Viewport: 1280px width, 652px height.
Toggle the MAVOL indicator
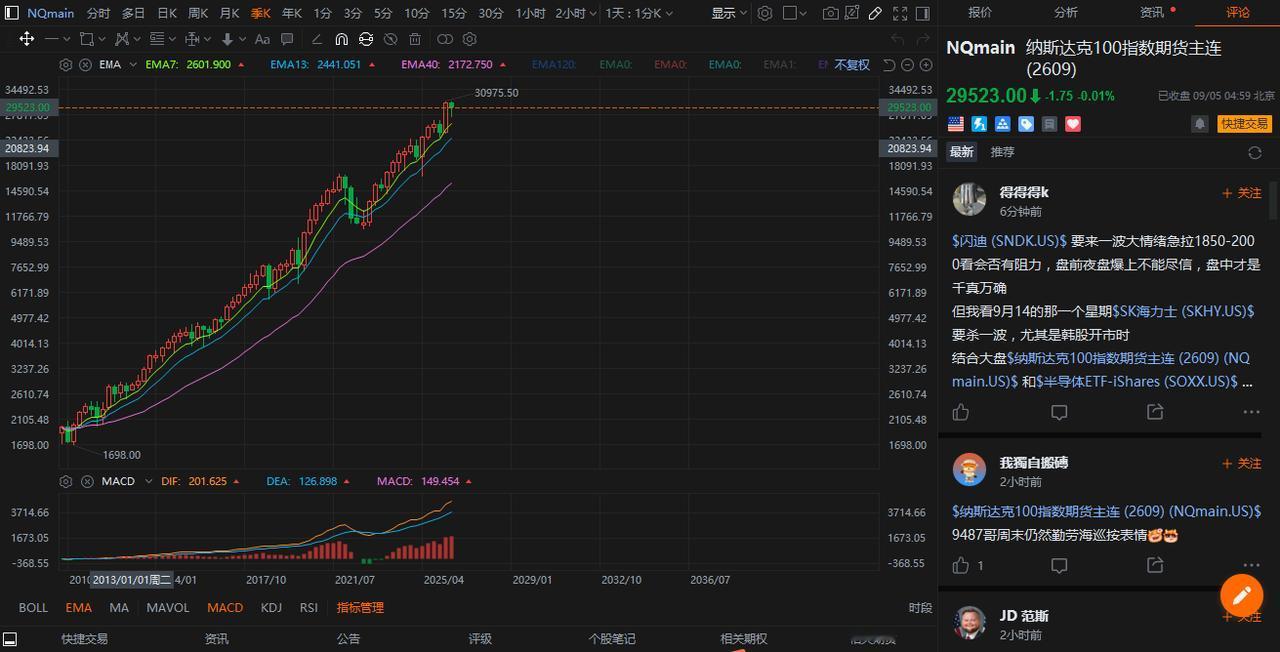tap(168, 607)
